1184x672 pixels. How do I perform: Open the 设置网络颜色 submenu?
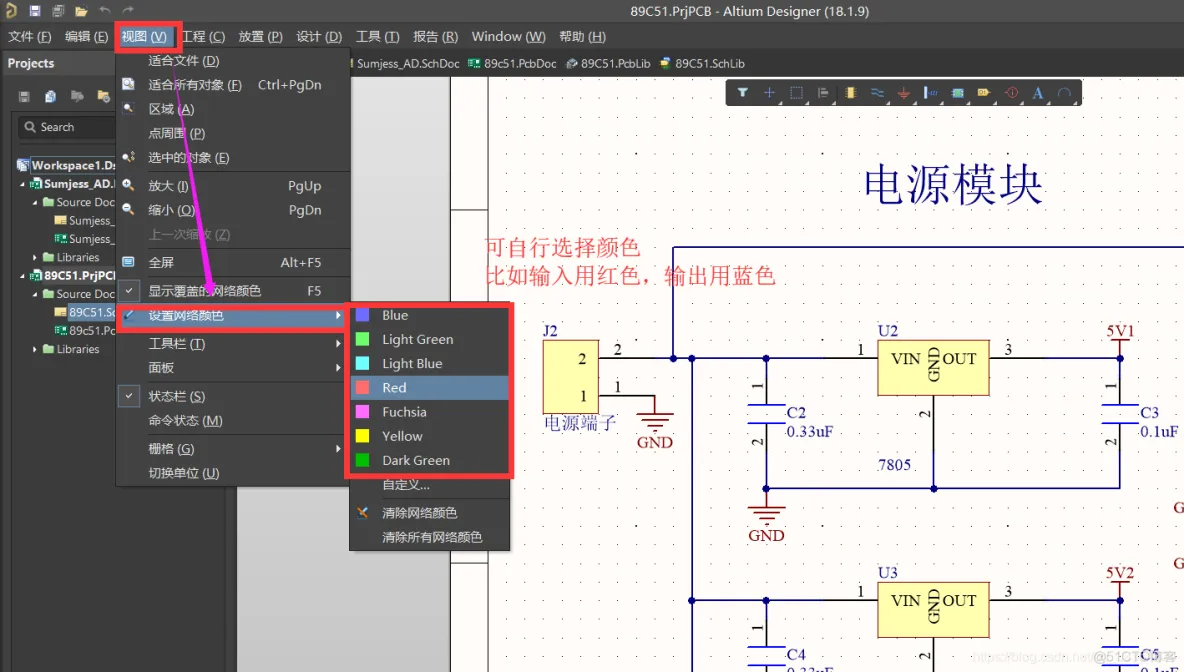[233, 316]
